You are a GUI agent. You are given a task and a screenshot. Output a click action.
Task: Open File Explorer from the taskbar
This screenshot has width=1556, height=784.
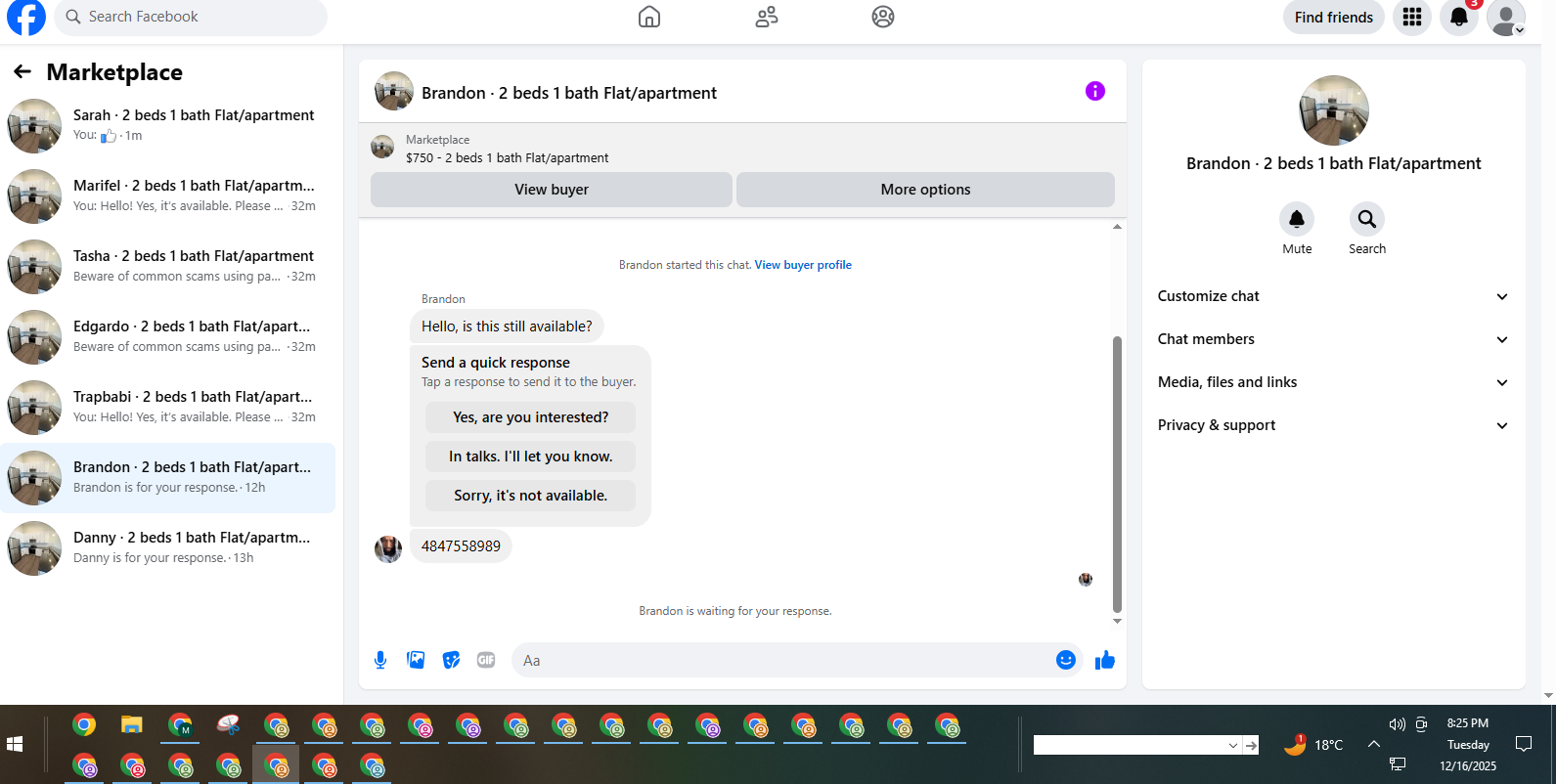tap(132, 725)
